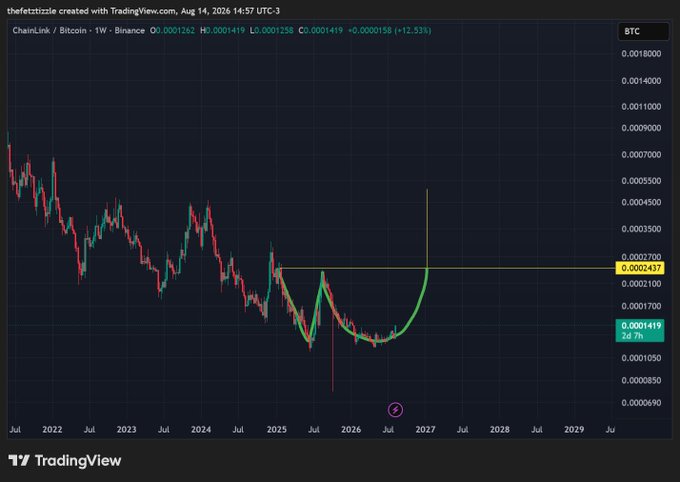Screen dimensions: 680x482
Task: Click the ChainLink / Bitcoin symbol title
Action: click(x=49, y=30)
